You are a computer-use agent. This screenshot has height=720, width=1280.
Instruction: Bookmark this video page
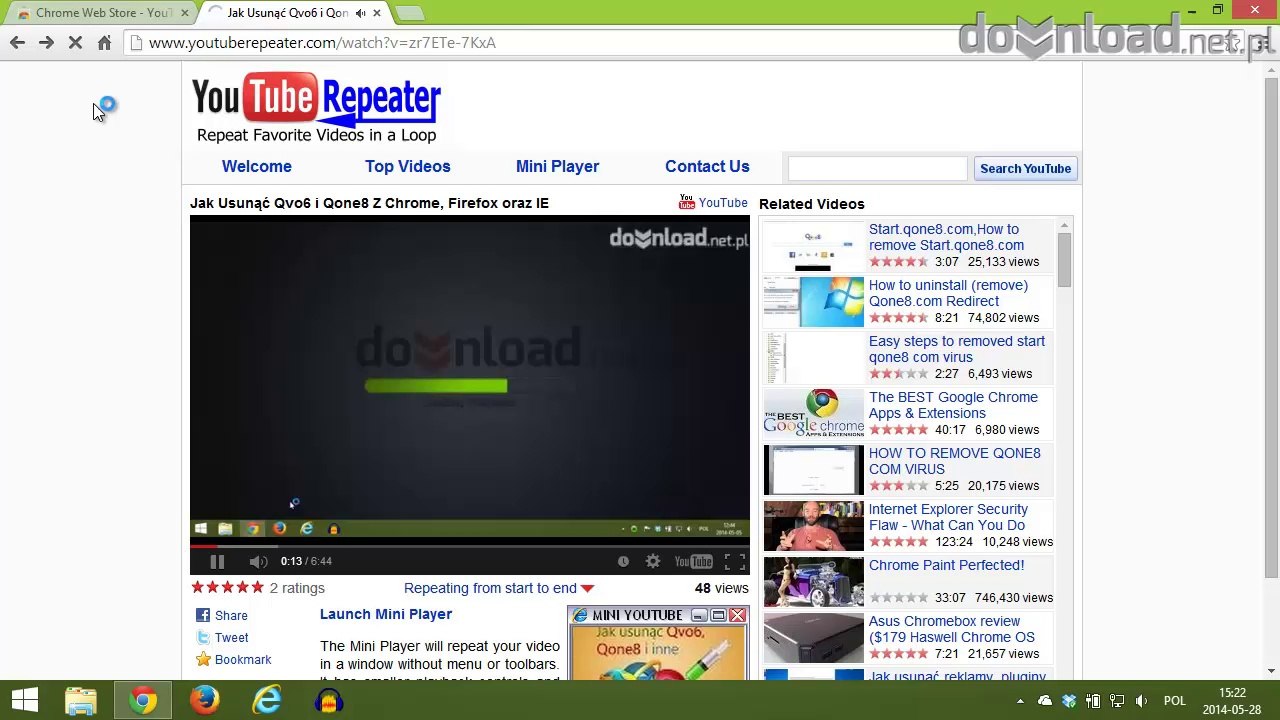(x=234, y=660)
